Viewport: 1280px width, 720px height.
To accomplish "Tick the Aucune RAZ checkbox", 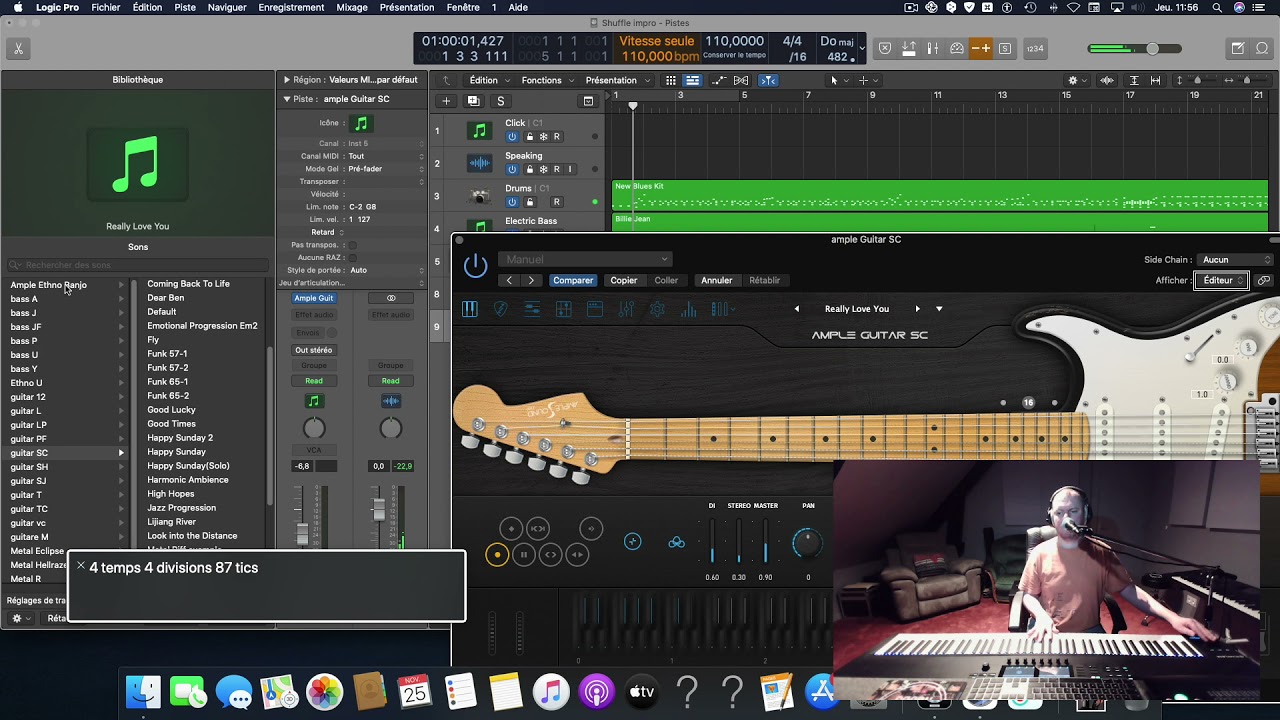I will click(352, 258).
